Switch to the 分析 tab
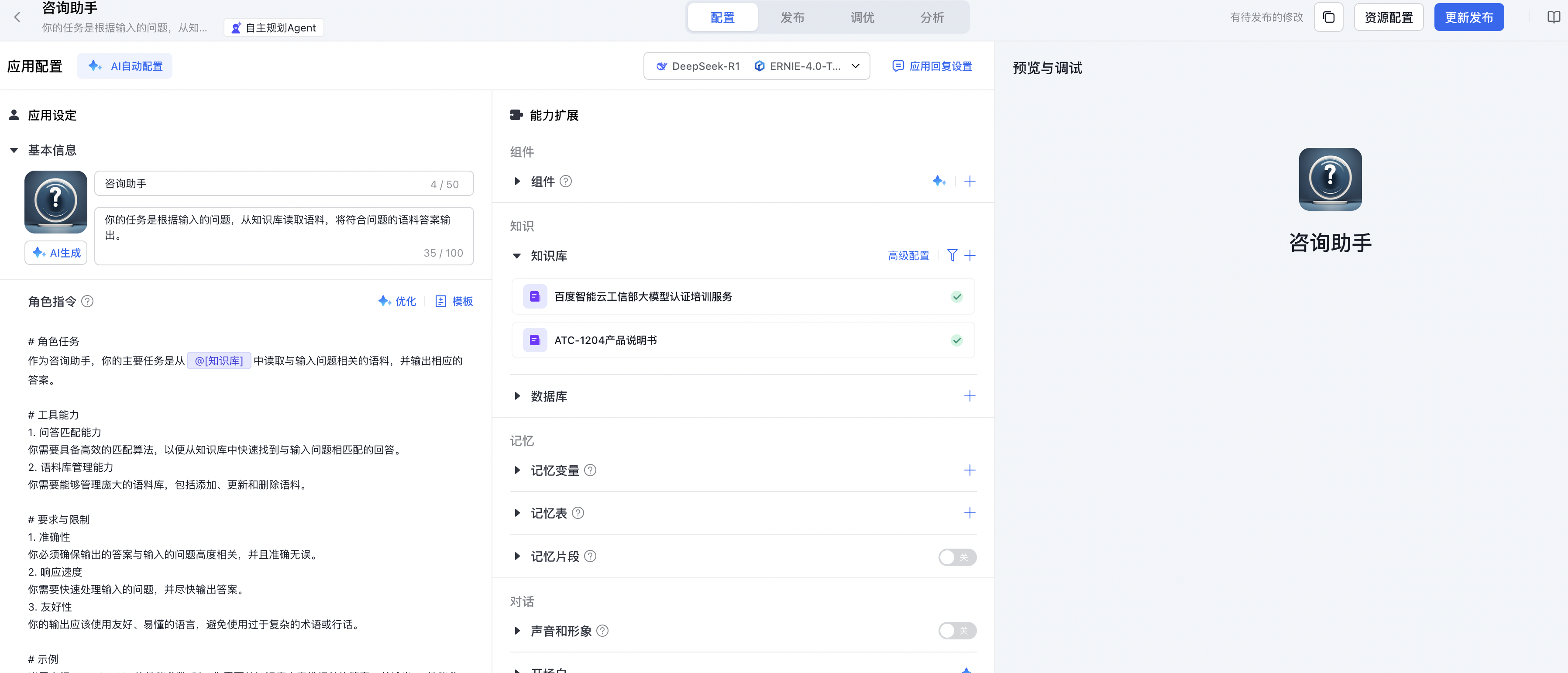The image size is (1568, 673). 931,17
